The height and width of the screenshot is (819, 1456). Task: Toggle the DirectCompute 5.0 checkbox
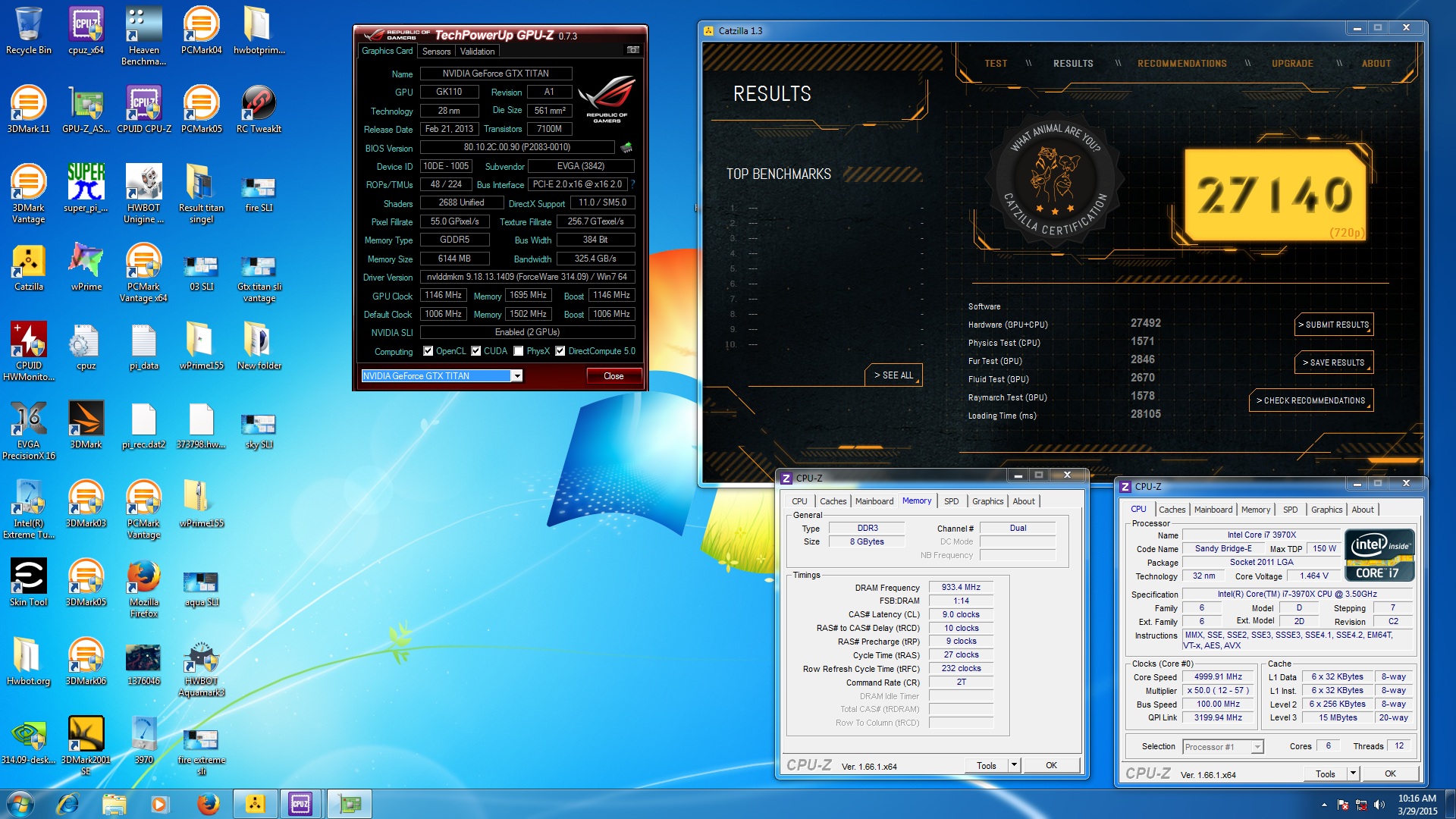pos(560,351)
